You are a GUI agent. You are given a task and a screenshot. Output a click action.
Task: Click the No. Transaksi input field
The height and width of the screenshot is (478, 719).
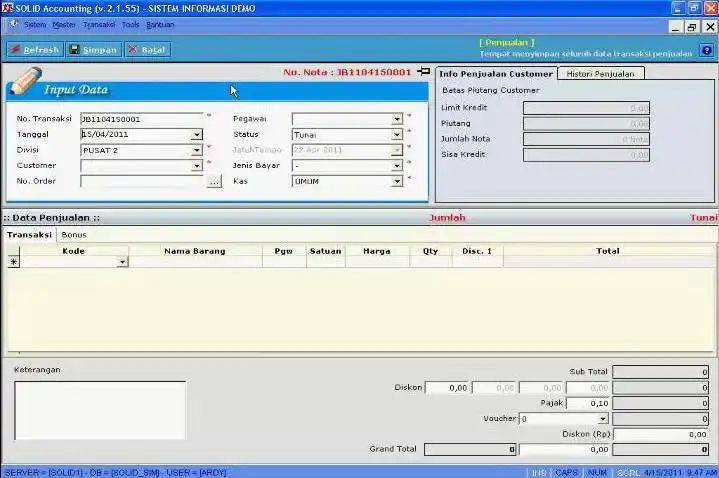(141, 119)
